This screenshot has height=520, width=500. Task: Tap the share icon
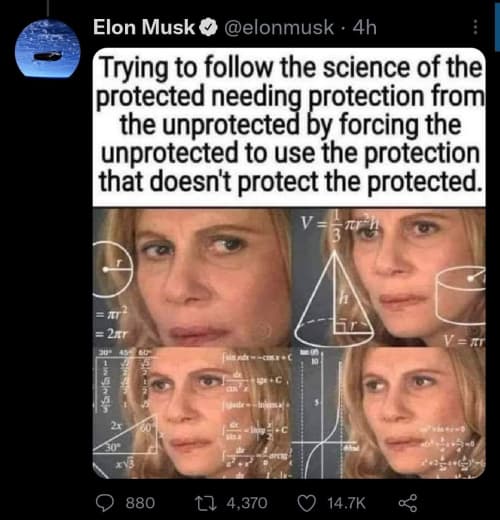tap(408, 503)
